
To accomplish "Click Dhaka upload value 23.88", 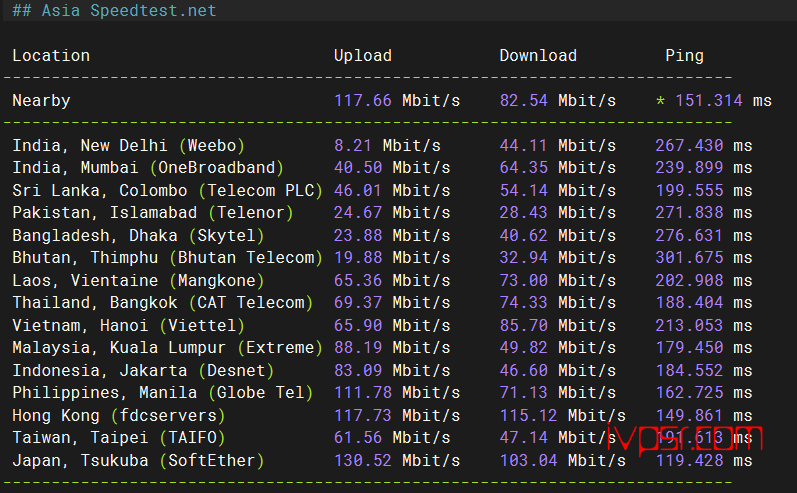I will click(357, 235).
